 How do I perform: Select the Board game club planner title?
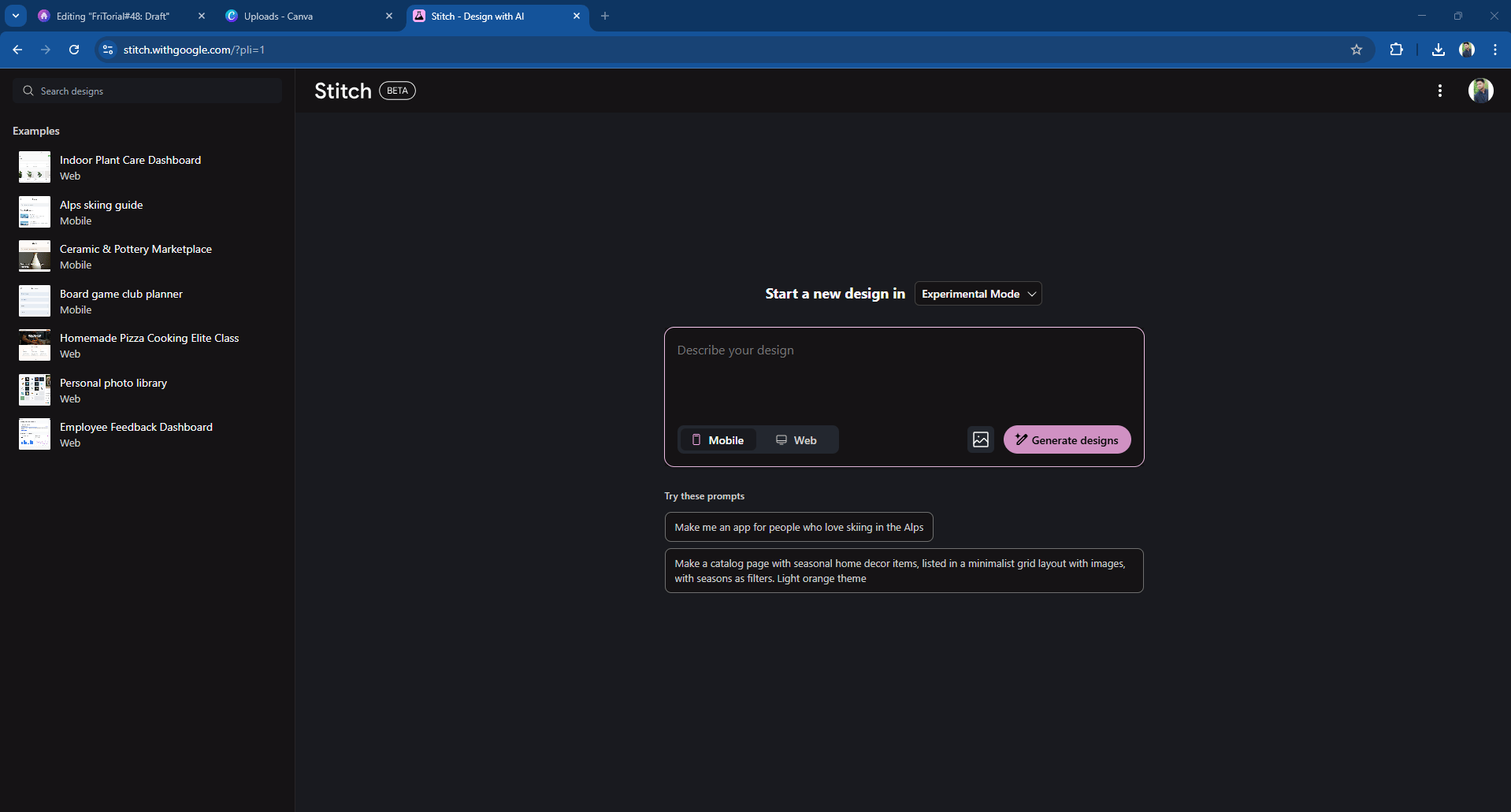pos(121,294)
